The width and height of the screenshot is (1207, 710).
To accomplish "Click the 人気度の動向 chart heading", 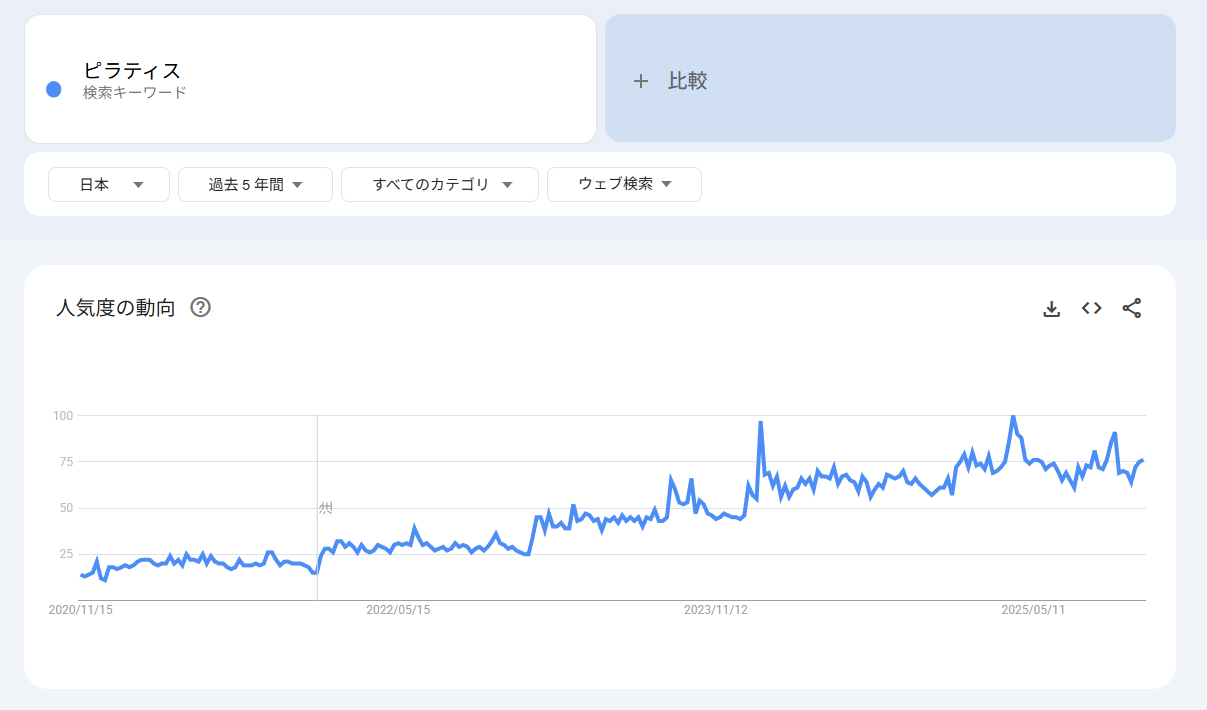I will tap(116, 308).
